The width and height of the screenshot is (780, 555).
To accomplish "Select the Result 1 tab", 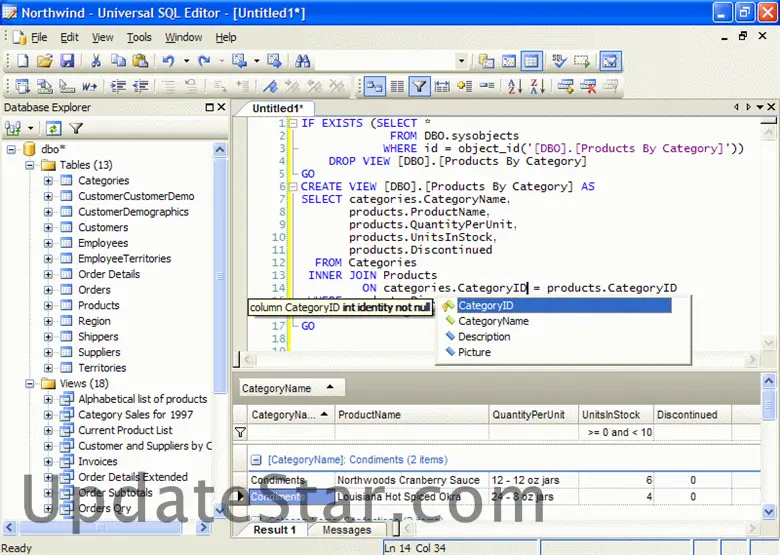I will [275, 530].
